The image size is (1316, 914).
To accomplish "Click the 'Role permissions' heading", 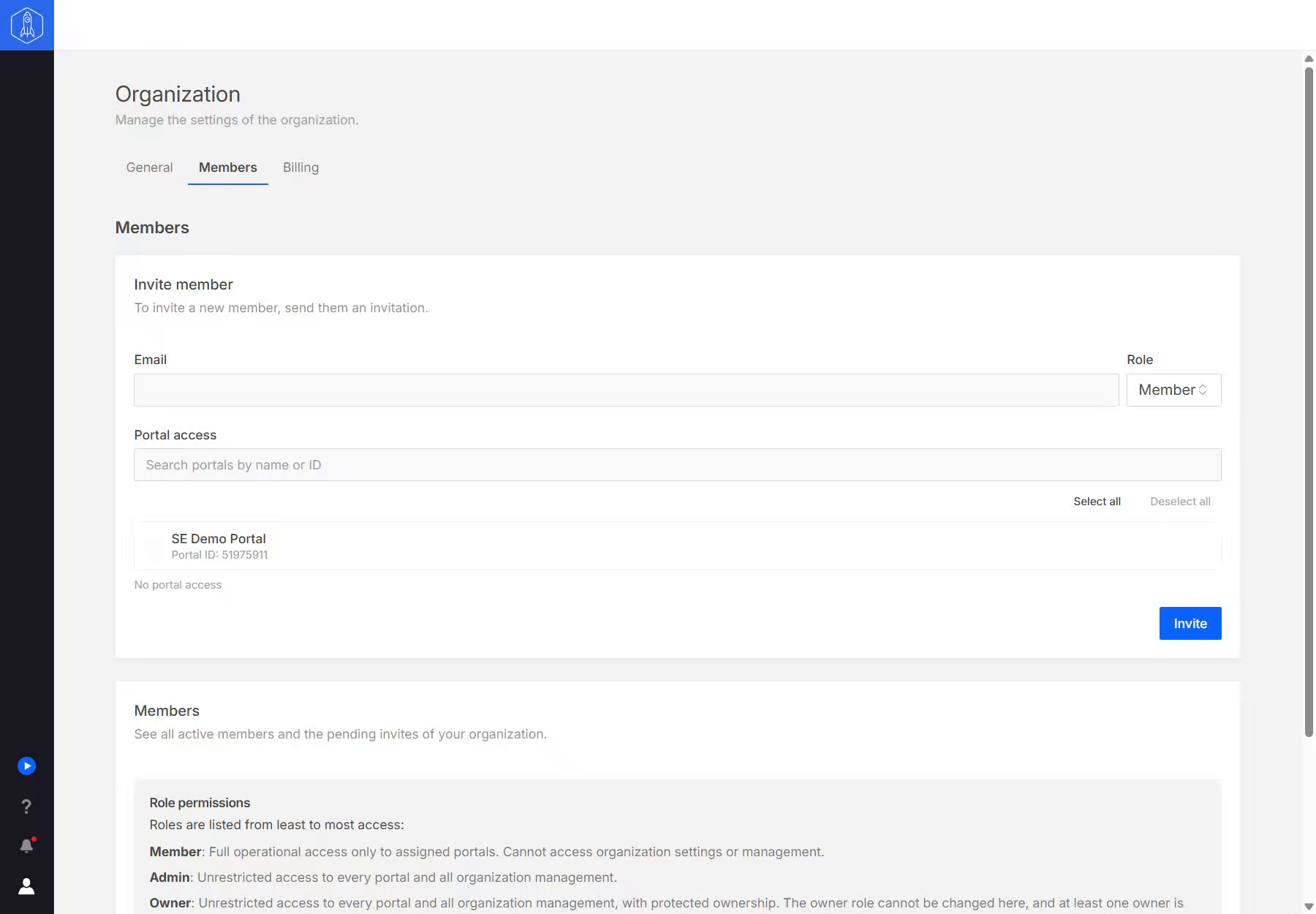I will [x=200, y=803].
